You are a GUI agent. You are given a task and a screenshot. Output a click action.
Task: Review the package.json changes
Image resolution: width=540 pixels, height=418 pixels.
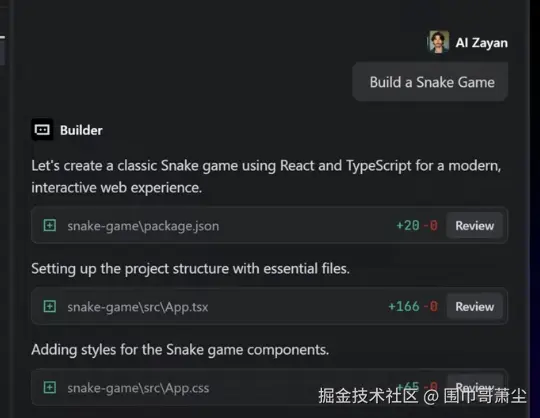click(x=475, y=226)
